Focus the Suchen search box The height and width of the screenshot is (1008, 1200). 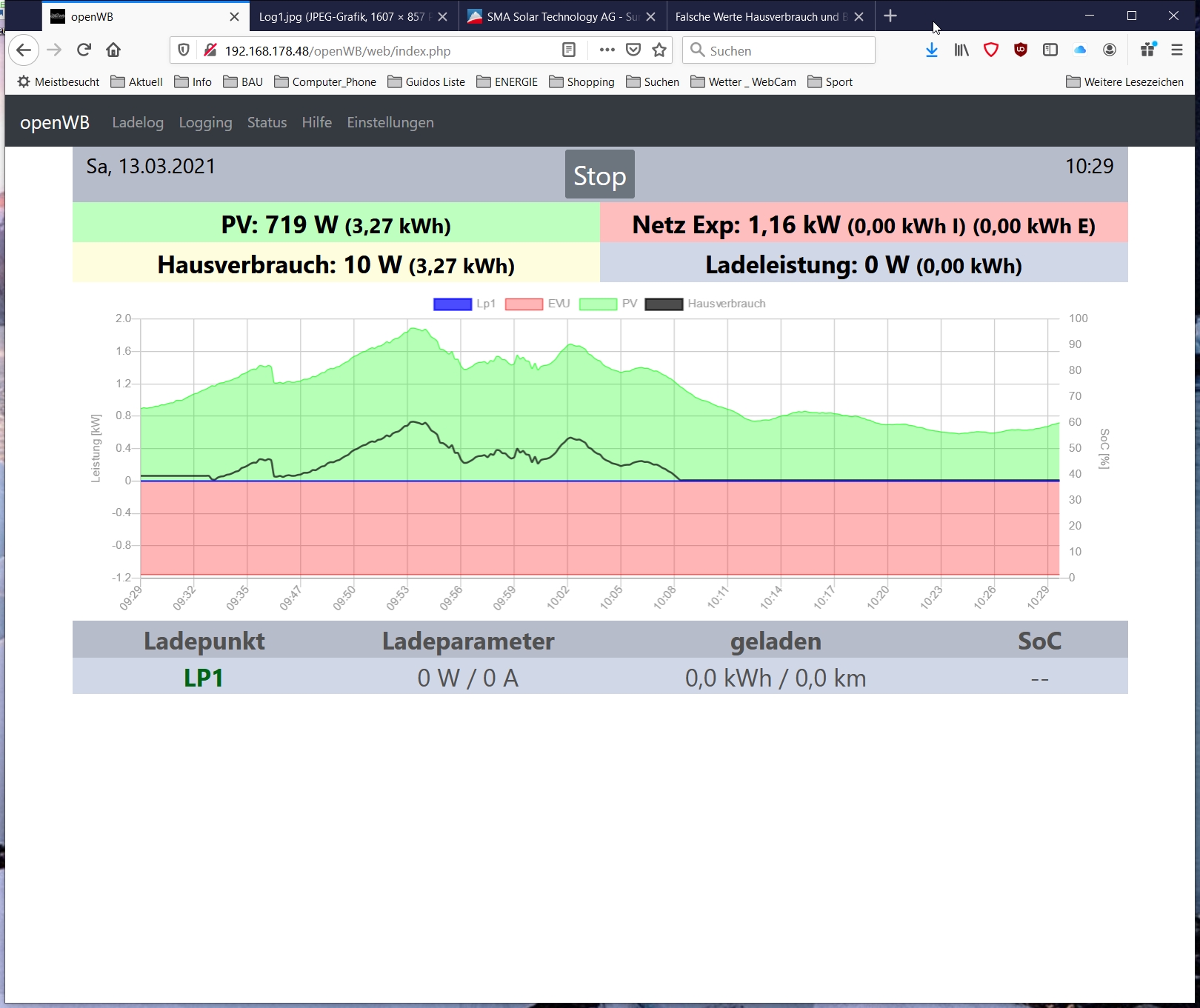point(779,50)
